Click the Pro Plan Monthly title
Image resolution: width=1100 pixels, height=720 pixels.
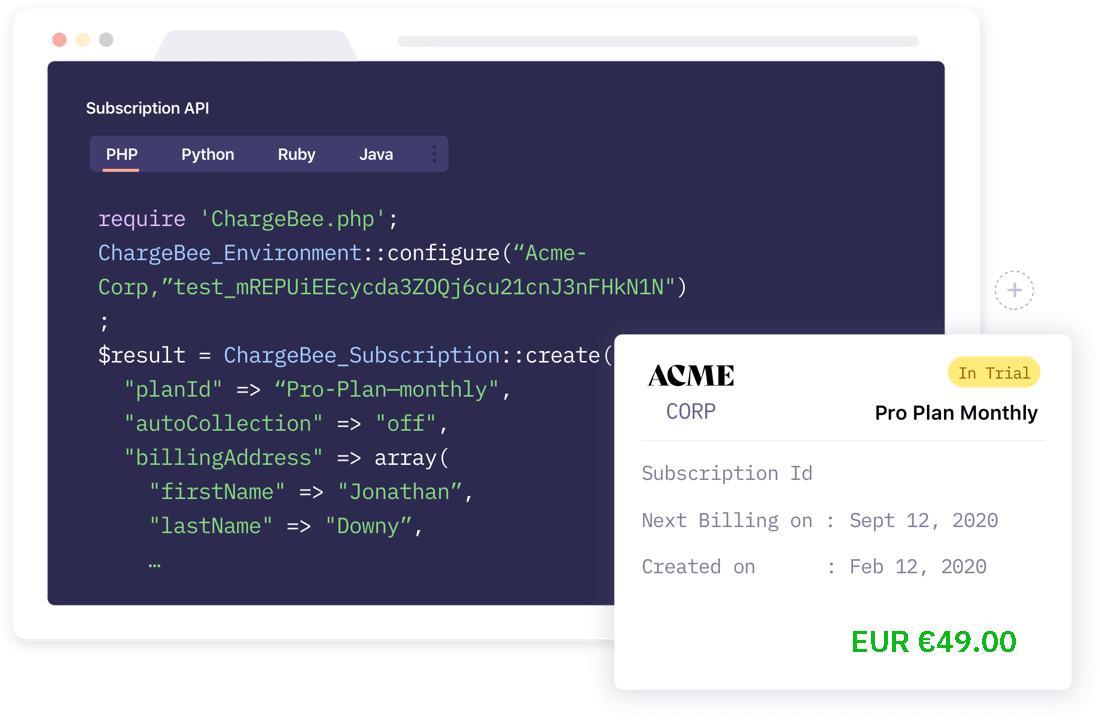point(956,413)
